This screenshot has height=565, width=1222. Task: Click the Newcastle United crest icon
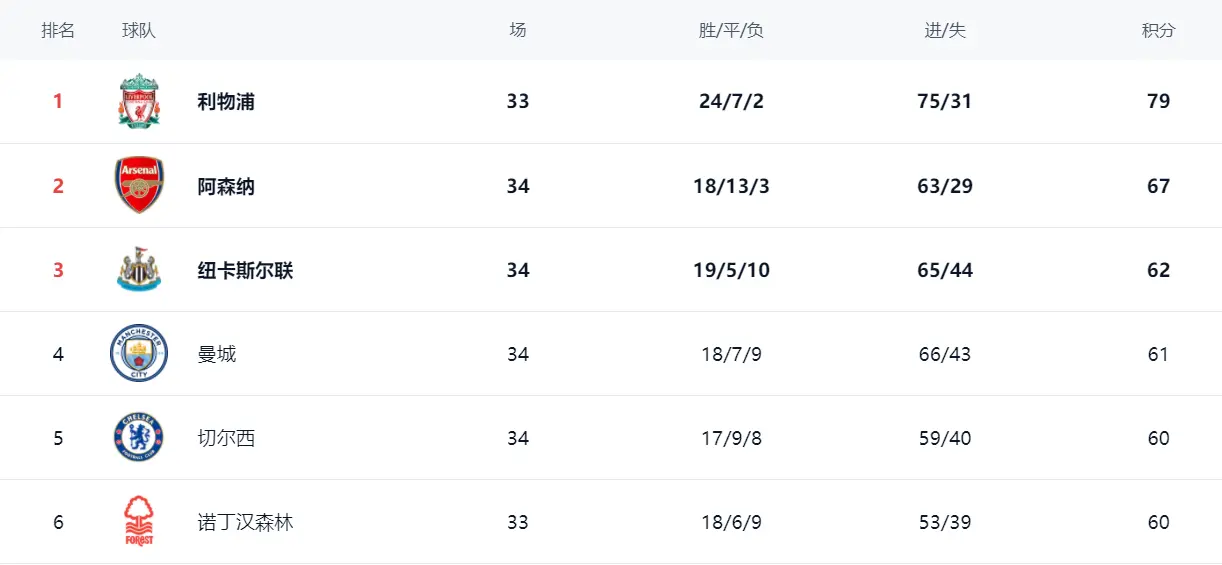(x=138, y=269)
